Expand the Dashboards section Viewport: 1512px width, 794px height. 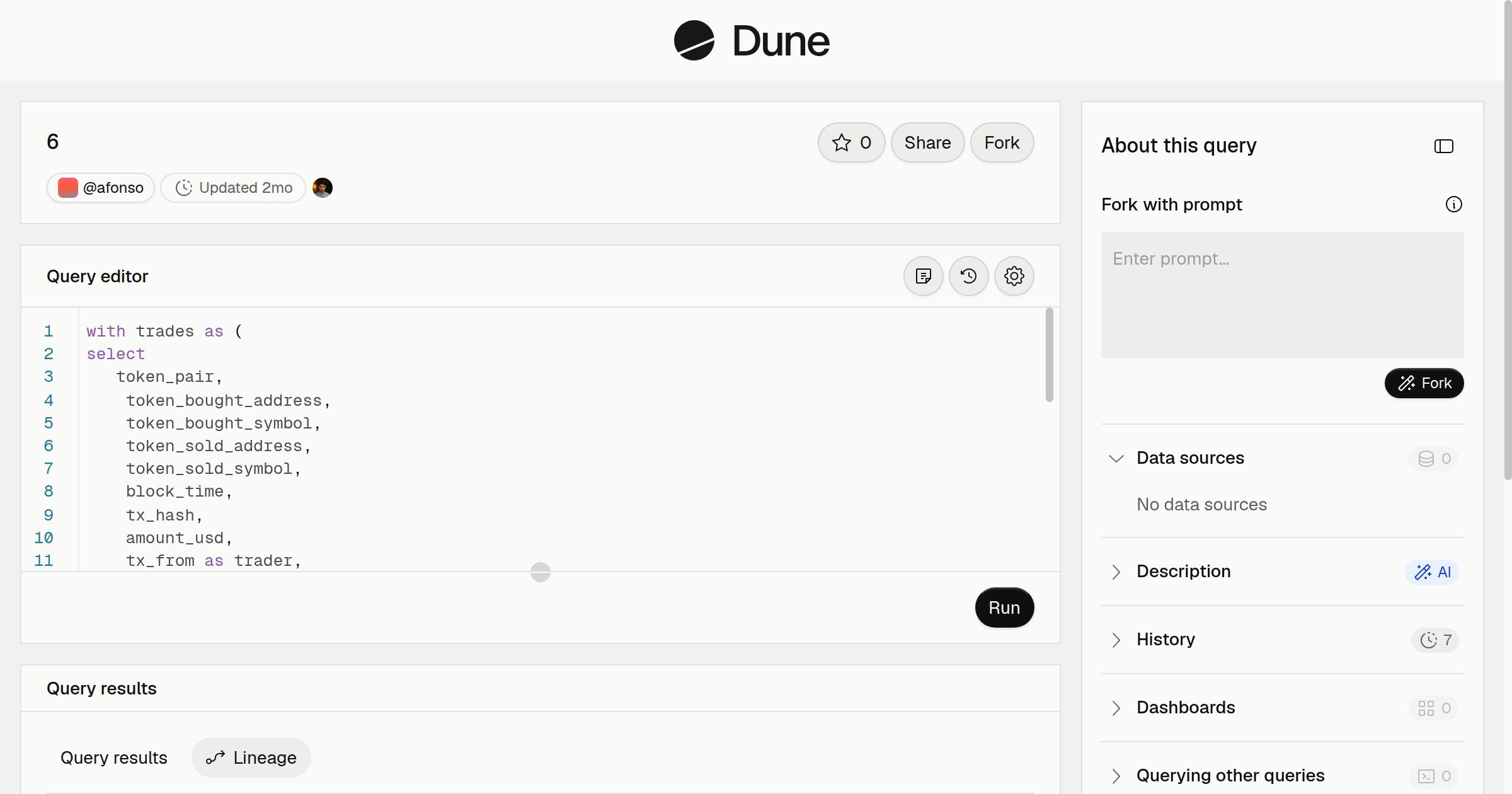click(1116, 708)
